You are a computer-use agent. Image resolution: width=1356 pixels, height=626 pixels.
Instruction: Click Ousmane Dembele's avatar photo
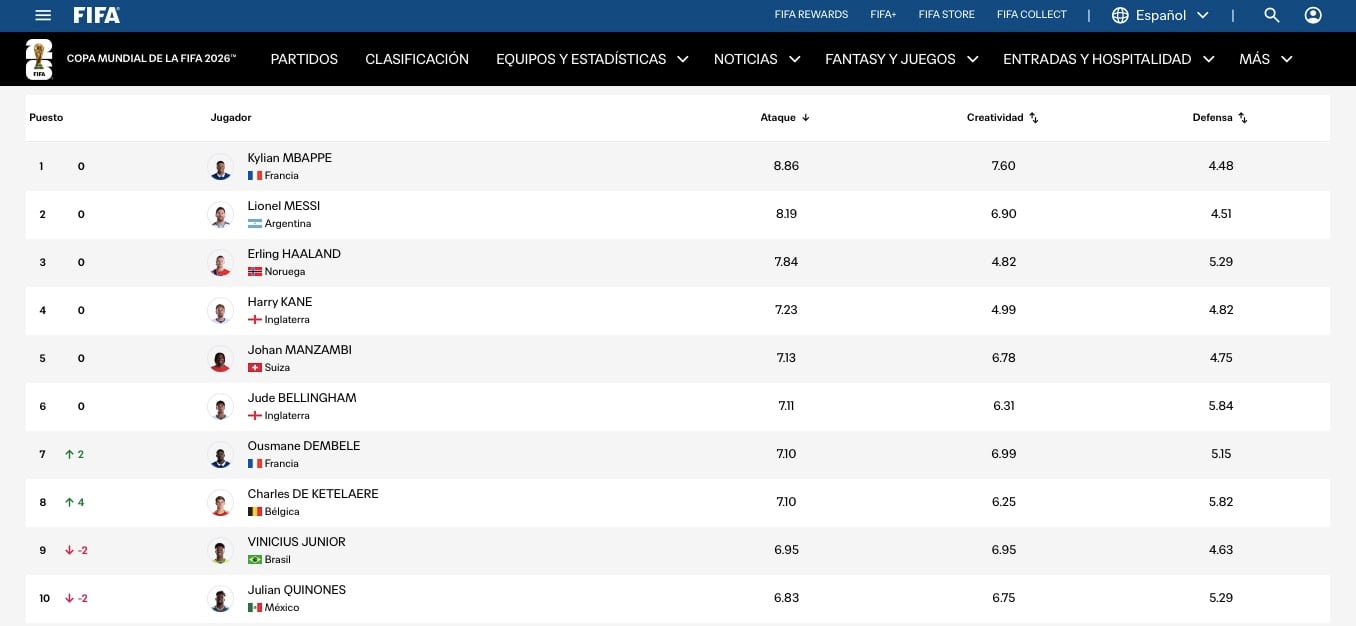pyautogui.click(x=221, y=455)
